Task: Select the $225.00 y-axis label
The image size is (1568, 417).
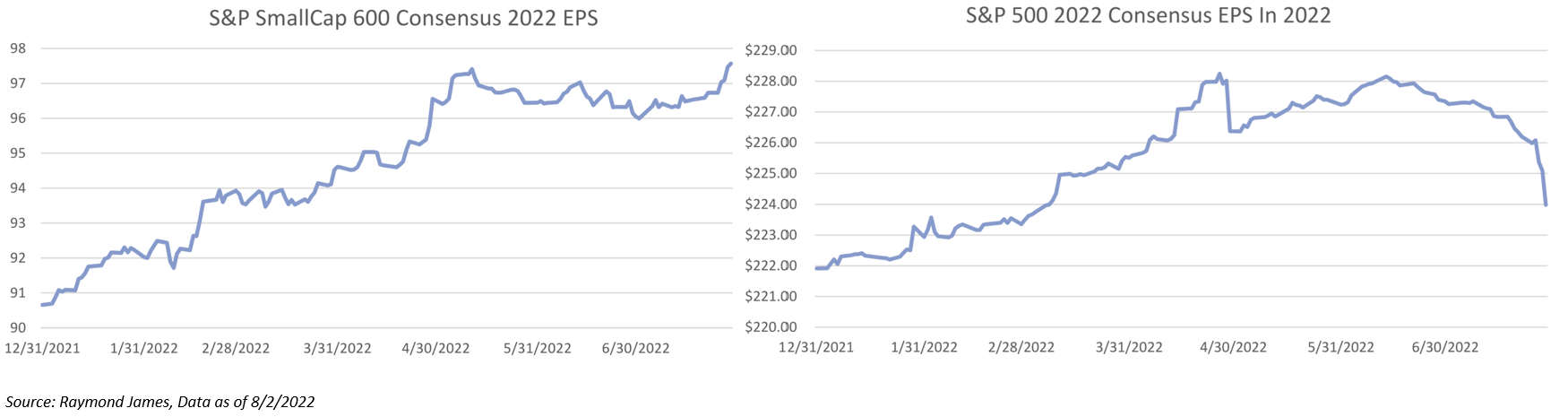Action: pos(771,173)
